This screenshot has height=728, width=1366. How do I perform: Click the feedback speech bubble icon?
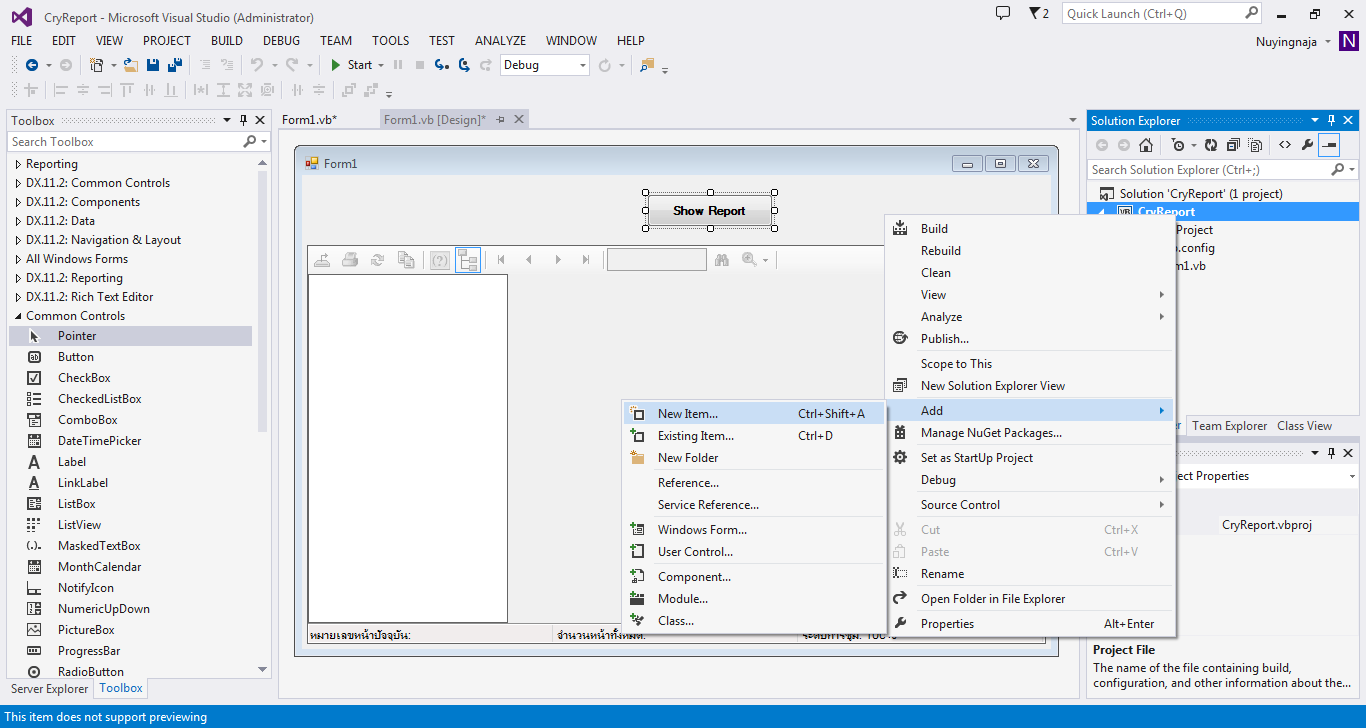click(1003, 13)
